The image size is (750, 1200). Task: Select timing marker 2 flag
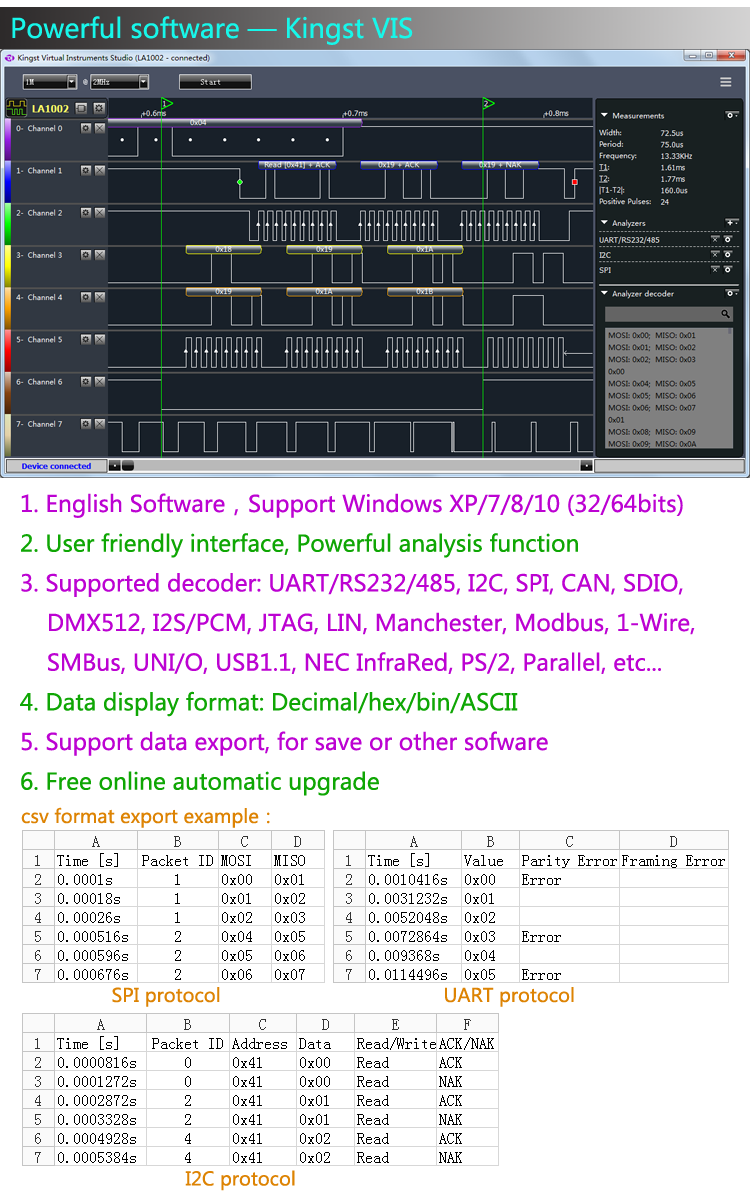tap(487, 104)
